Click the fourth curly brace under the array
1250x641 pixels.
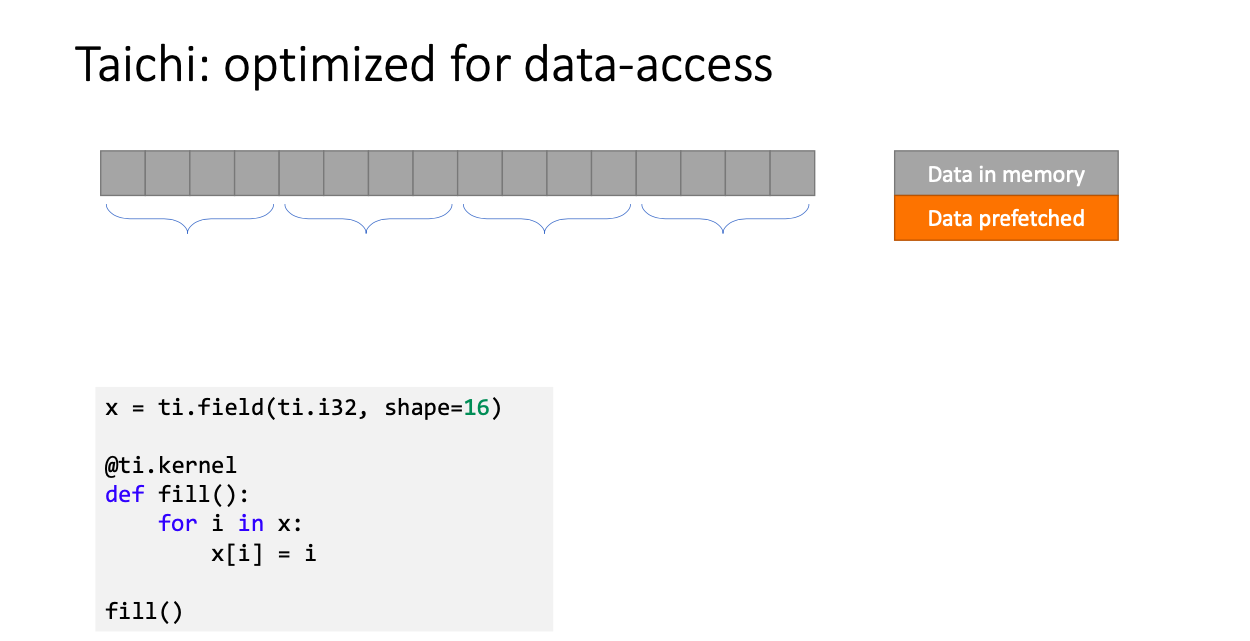click(725, 218)
